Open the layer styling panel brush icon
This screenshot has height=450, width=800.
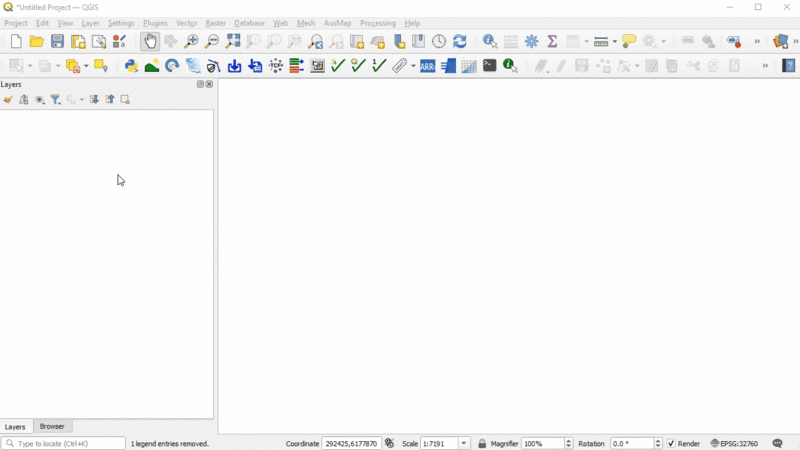coord(8,100)
